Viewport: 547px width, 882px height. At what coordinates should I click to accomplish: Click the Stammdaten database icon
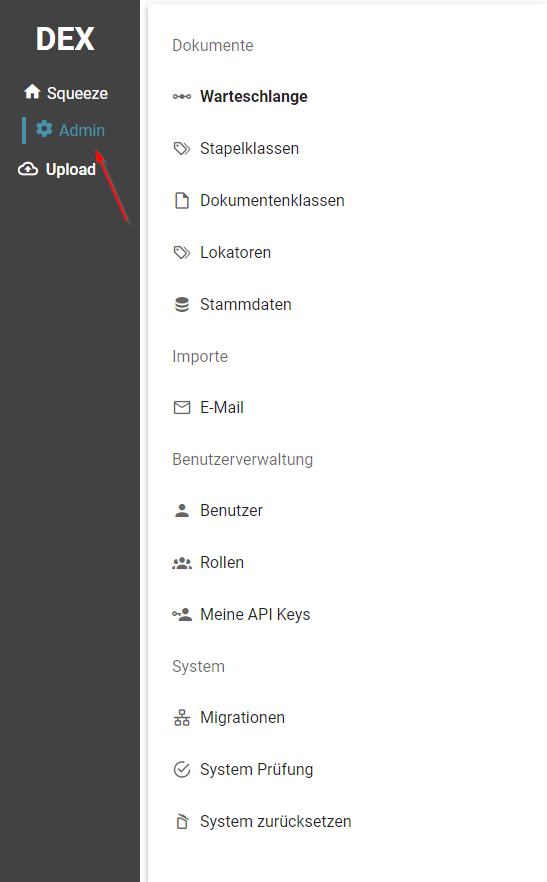tap(182, 304)
